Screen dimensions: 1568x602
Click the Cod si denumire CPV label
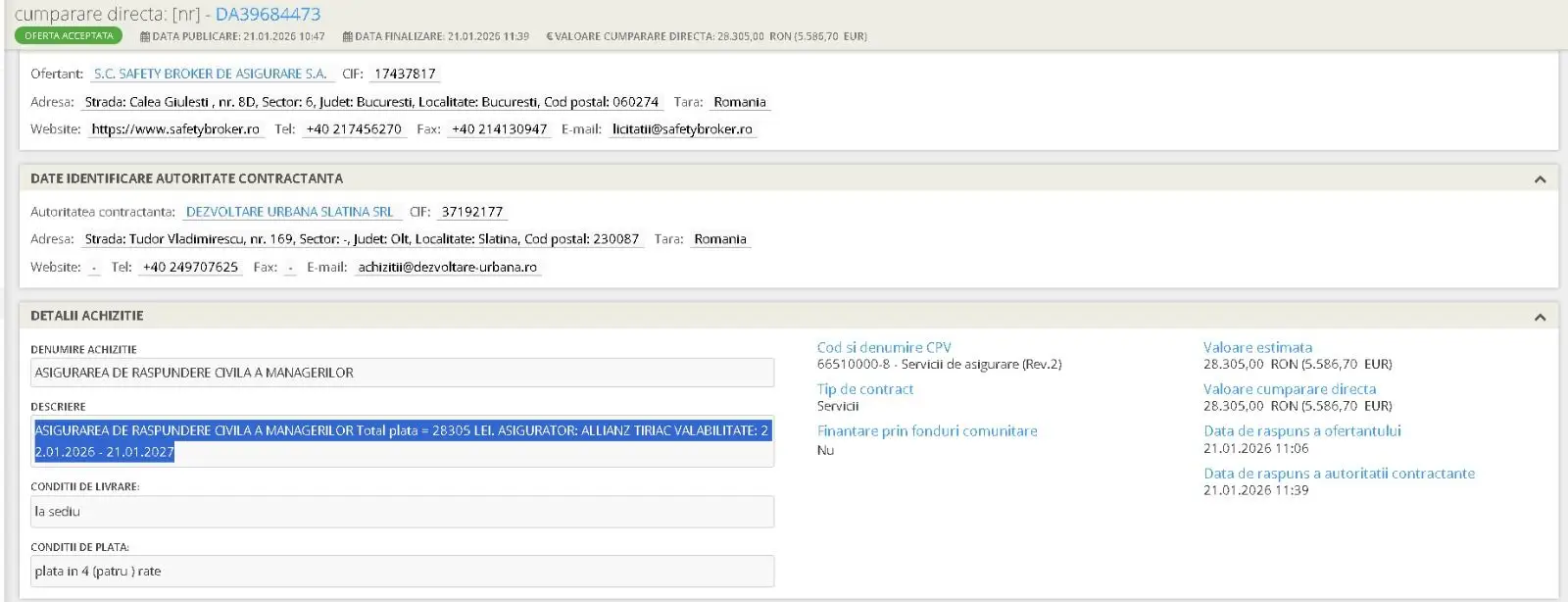click(x=884, y=347)
